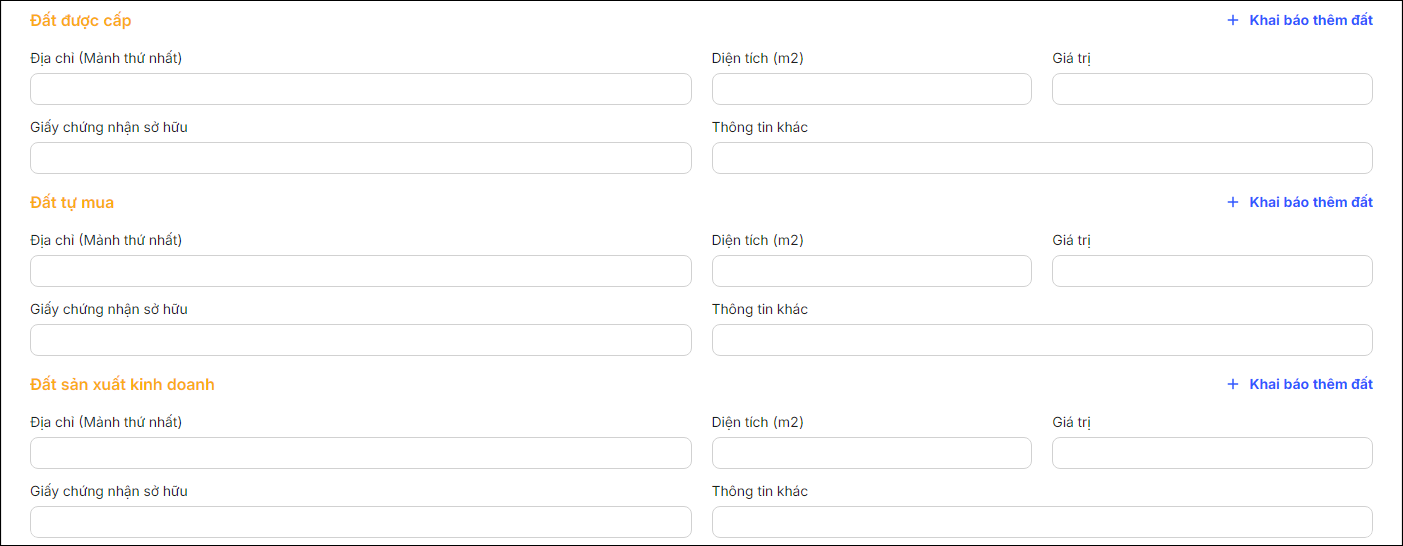Click the Giá trị input under Đất được cấp
The image size is (1403, 546).
(x=1212, y=89)
